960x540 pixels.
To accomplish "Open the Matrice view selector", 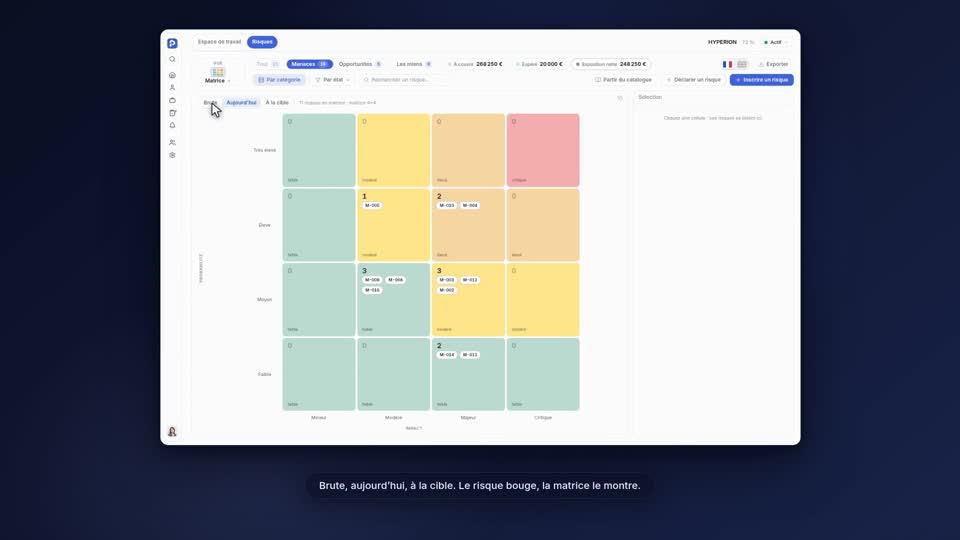I will [x=217, y=73].
